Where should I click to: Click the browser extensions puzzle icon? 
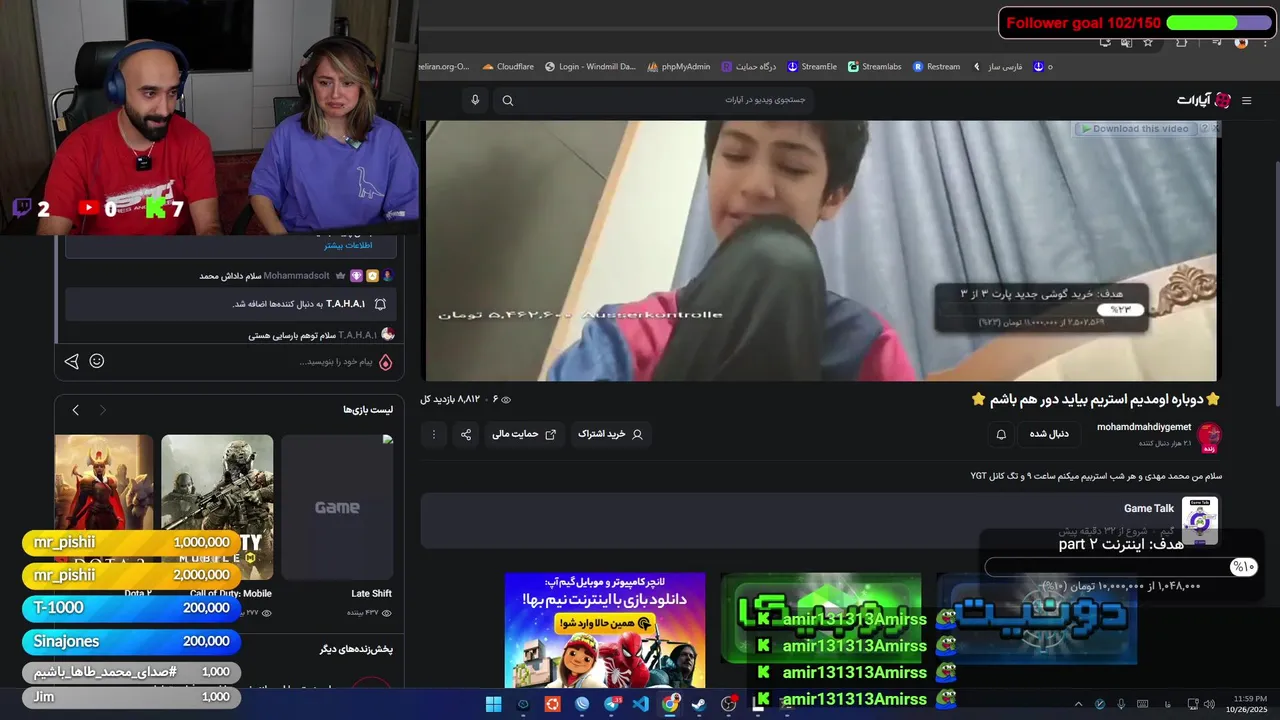pos(1181,43)
